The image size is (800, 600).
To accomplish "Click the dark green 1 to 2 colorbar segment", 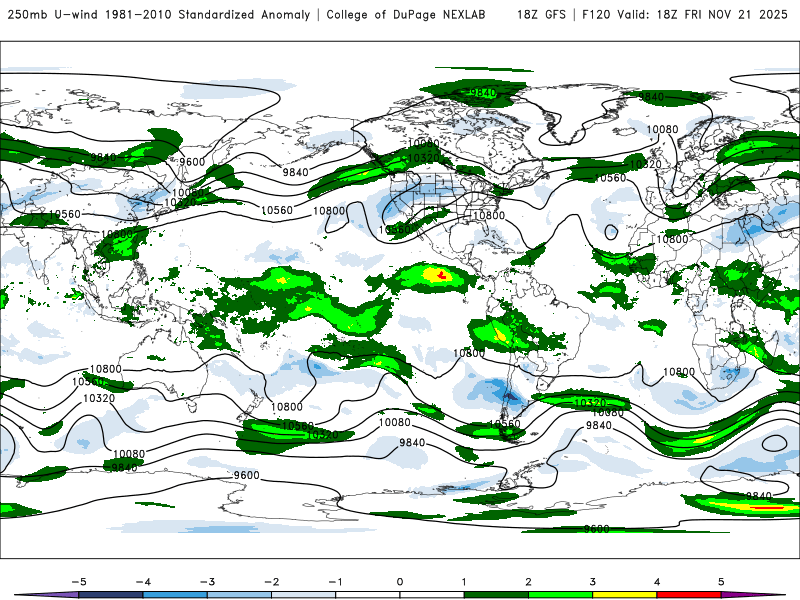I will tap(496, 595).
